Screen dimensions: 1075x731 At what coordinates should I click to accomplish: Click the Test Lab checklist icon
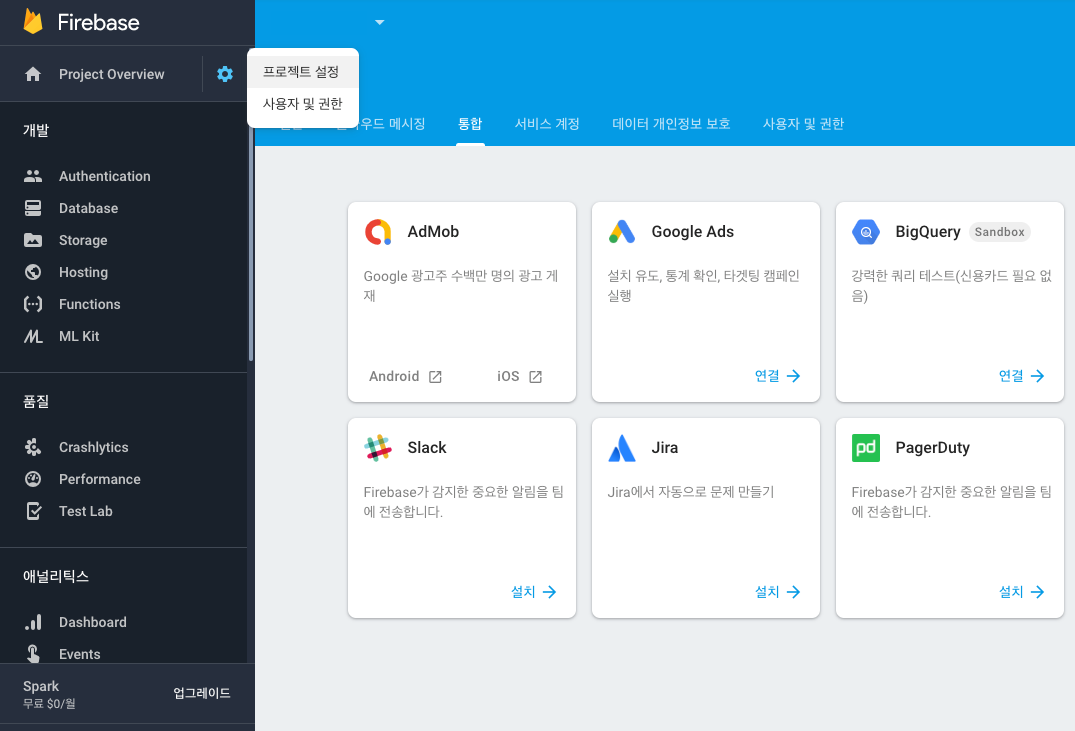pos(33,511)
